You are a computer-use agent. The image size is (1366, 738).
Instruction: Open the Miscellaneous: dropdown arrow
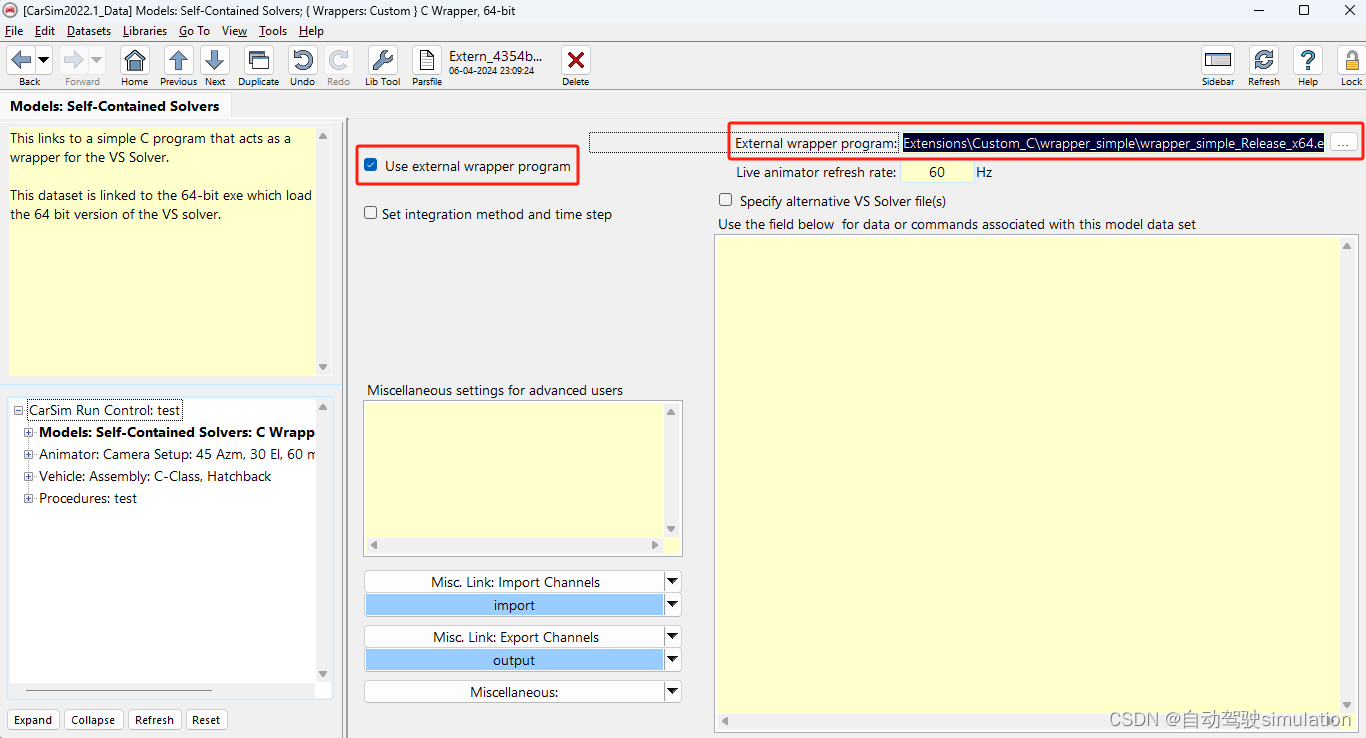click(673, 691)
